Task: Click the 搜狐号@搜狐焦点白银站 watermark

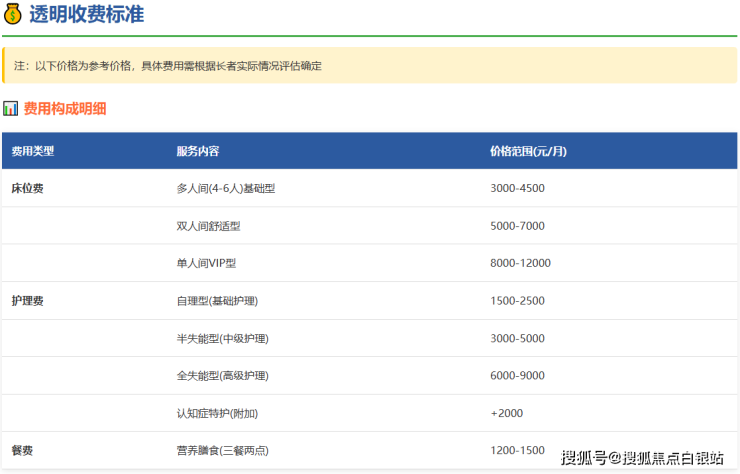Action: pos(642,459)
